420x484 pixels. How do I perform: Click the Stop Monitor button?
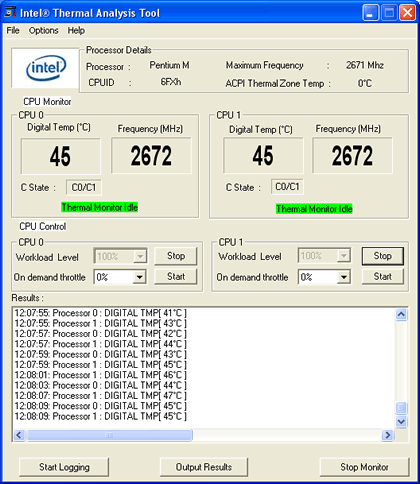point(364,467)
